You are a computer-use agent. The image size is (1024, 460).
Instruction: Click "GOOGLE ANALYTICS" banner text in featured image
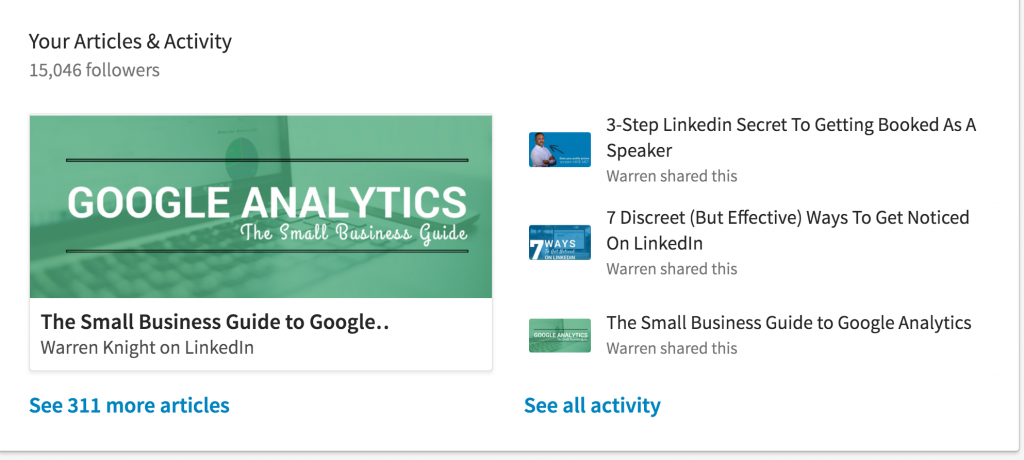click(267, 202)
